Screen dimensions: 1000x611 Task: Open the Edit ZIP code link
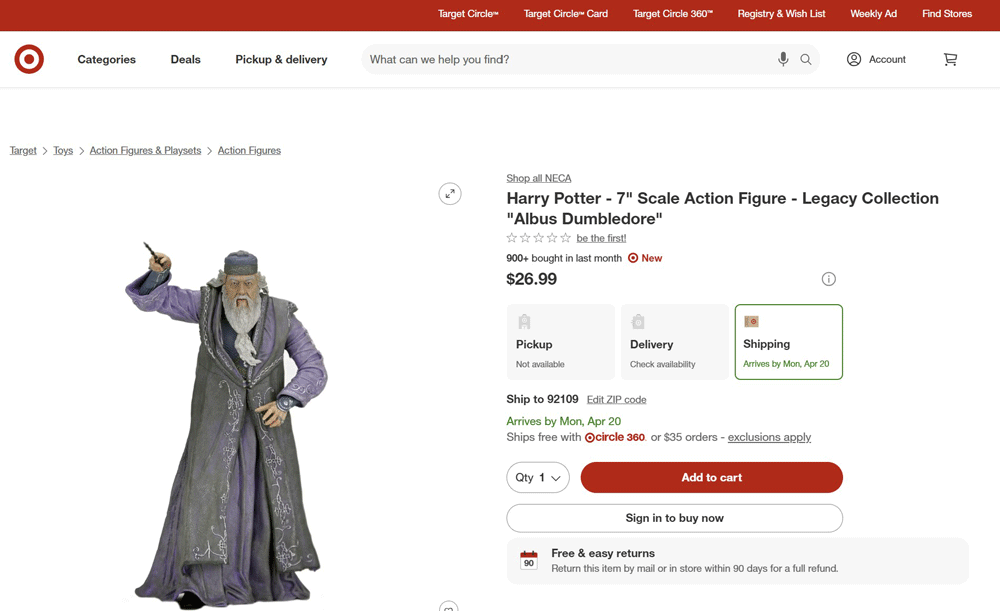click(x=616, y=399)
